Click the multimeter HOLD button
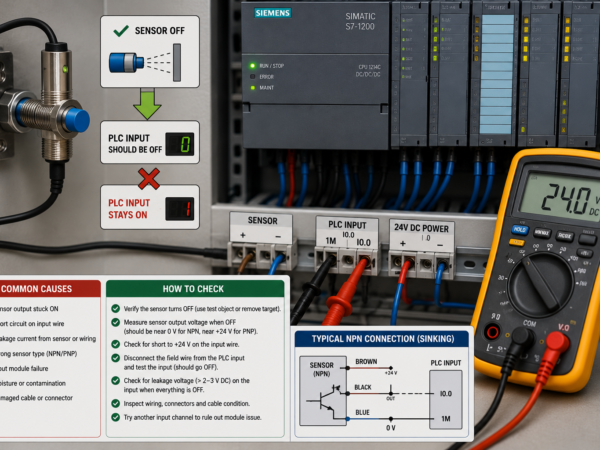This screenshot has height=450, width=600. 520,230
